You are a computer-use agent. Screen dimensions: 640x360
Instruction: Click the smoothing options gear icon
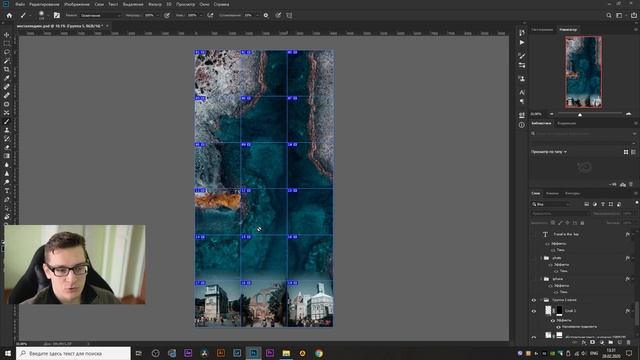pos(266,15)
